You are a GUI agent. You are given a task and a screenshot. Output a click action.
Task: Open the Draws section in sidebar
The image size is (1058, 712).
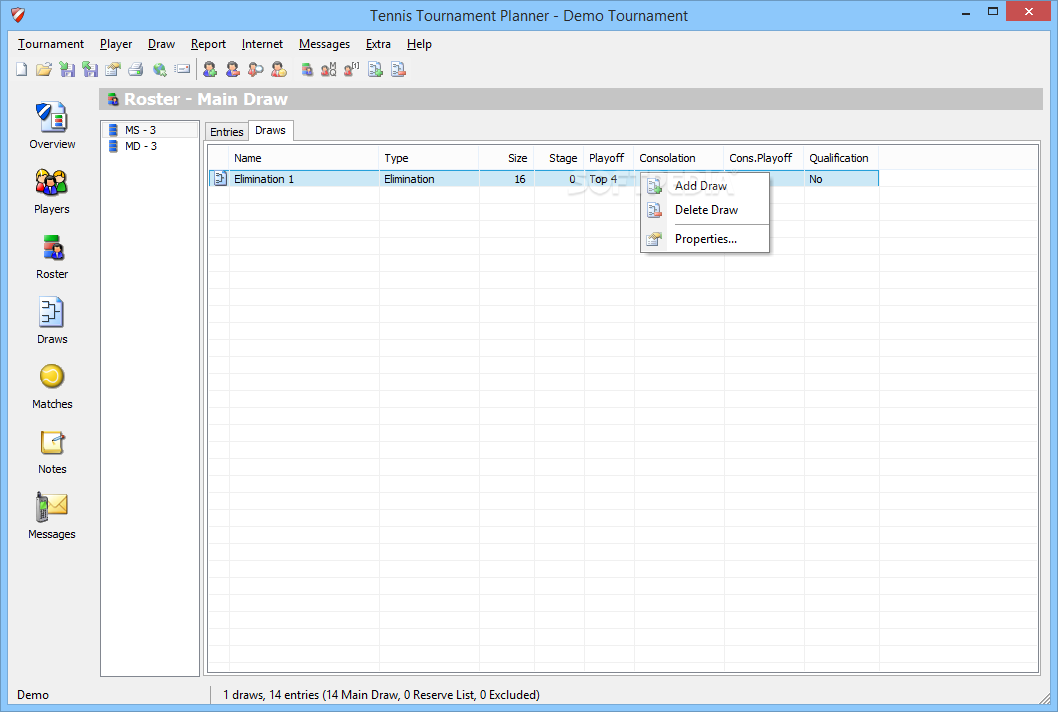pyautogui.click(x=52, y=321)
